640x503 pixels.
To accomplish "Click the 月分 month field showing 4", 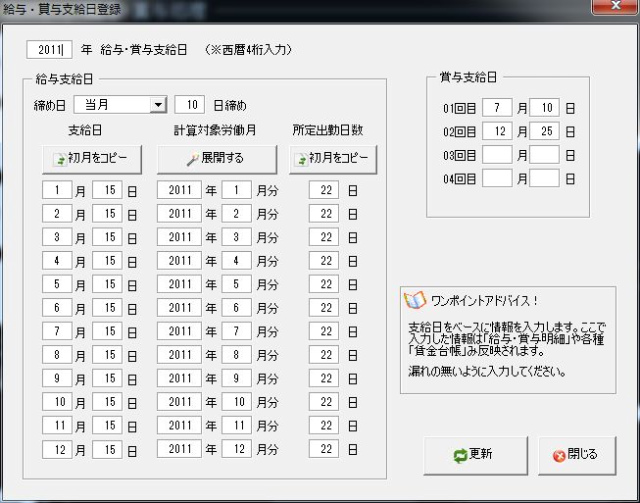I will point(237,260).
